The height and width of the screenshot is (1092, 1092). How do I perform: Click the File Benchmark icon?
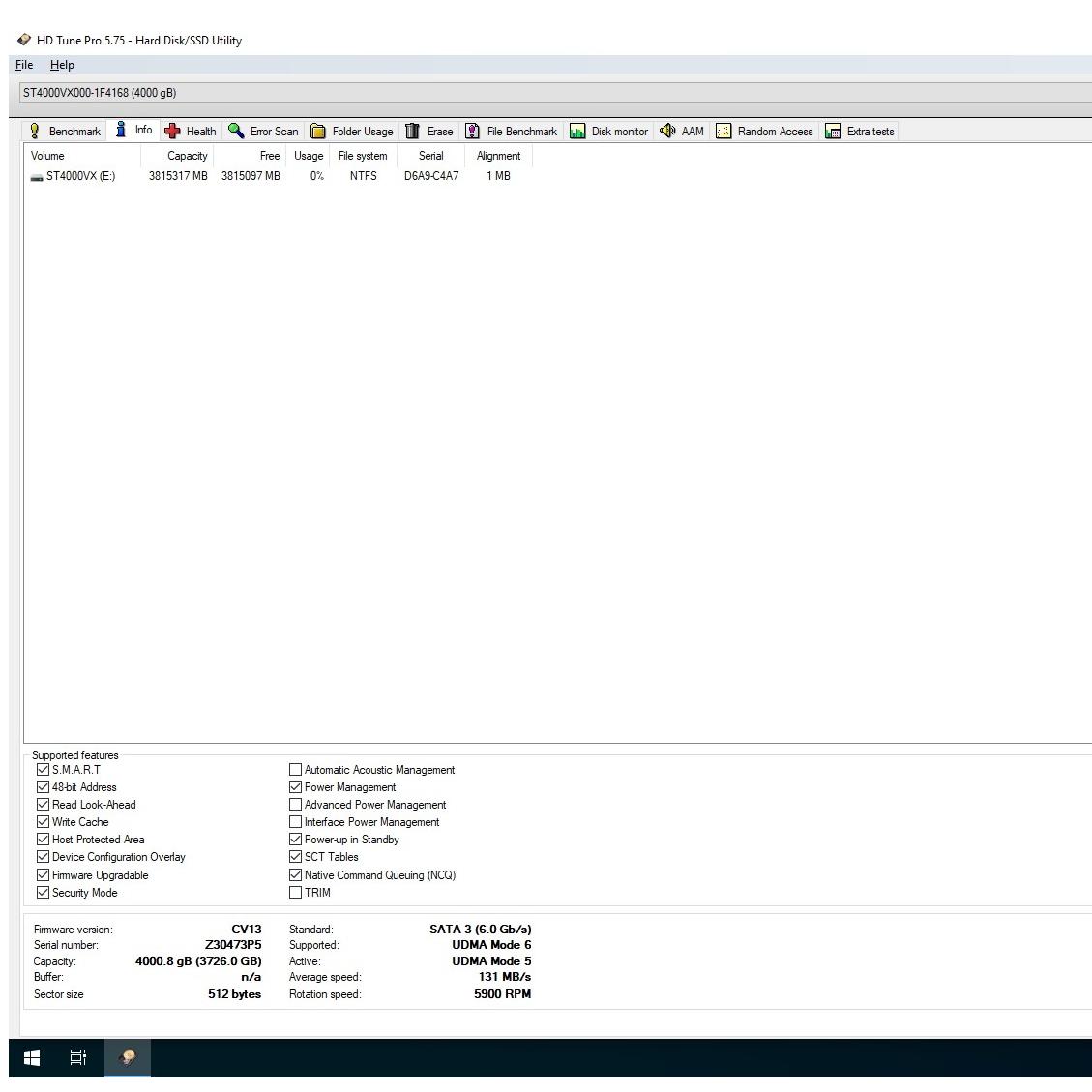pos(473,132)
